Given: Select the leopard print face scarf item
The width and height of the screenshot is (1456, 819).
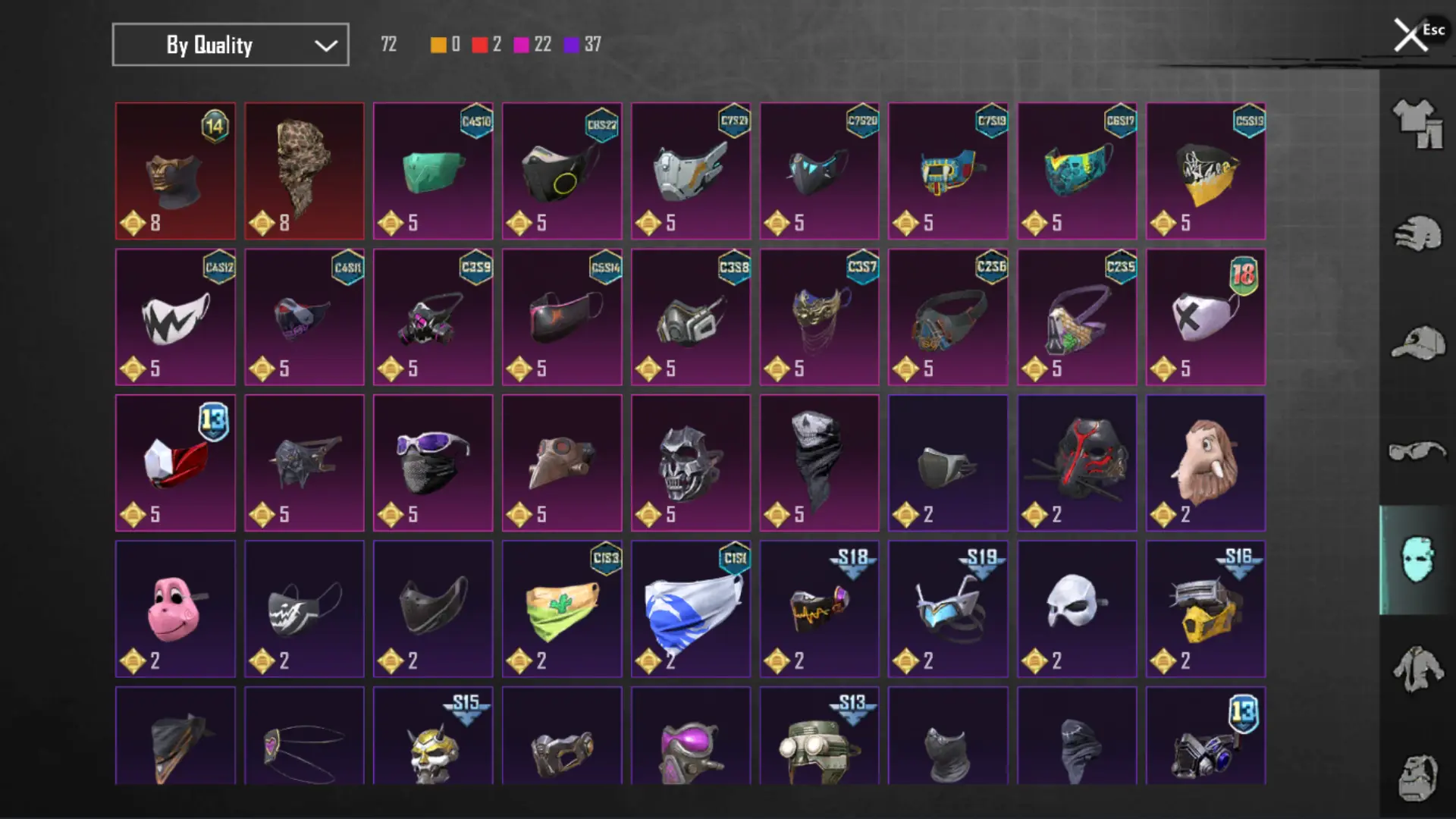Looking at the screenshot, I should (x=304, y=171).
